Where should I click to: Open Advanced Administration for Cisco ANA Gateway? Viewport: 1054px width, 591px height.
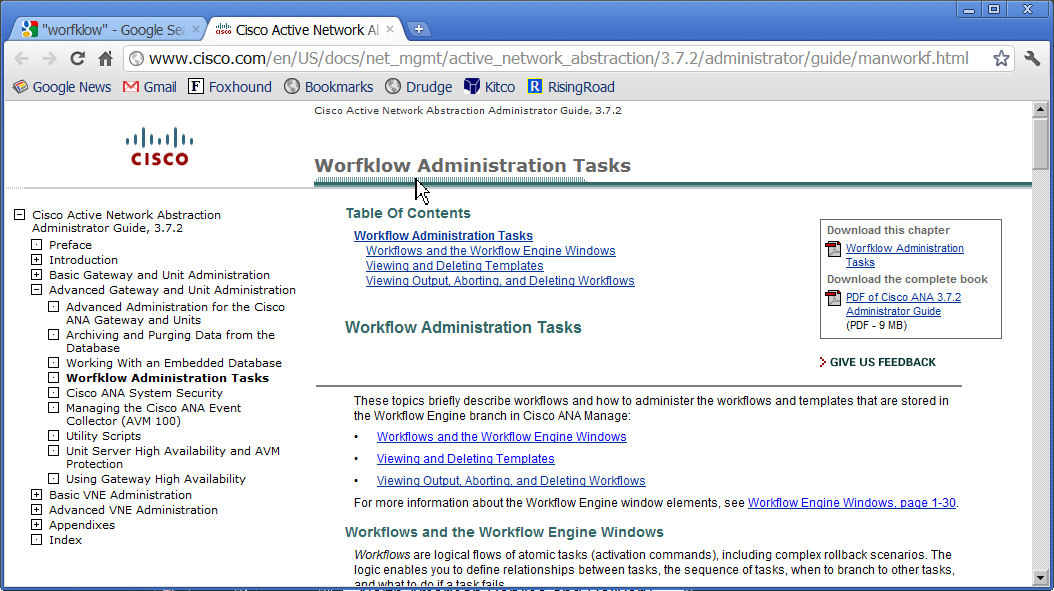tap(175, 313)
